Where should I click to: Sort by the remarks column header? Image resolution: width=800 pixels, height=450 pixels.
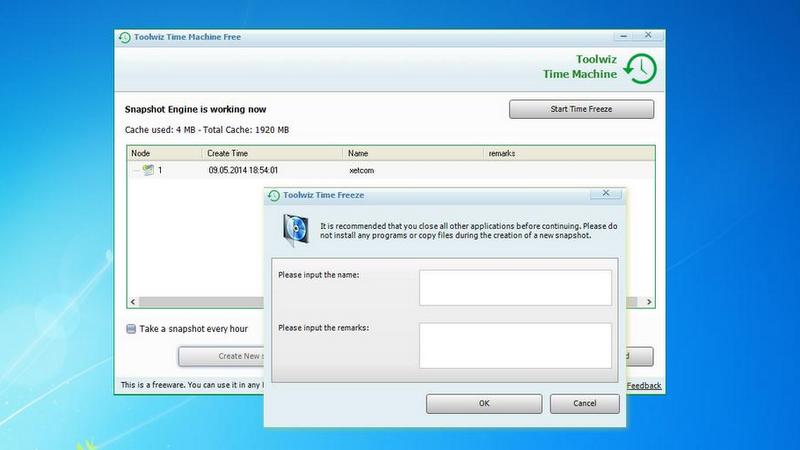pos(569,153)
